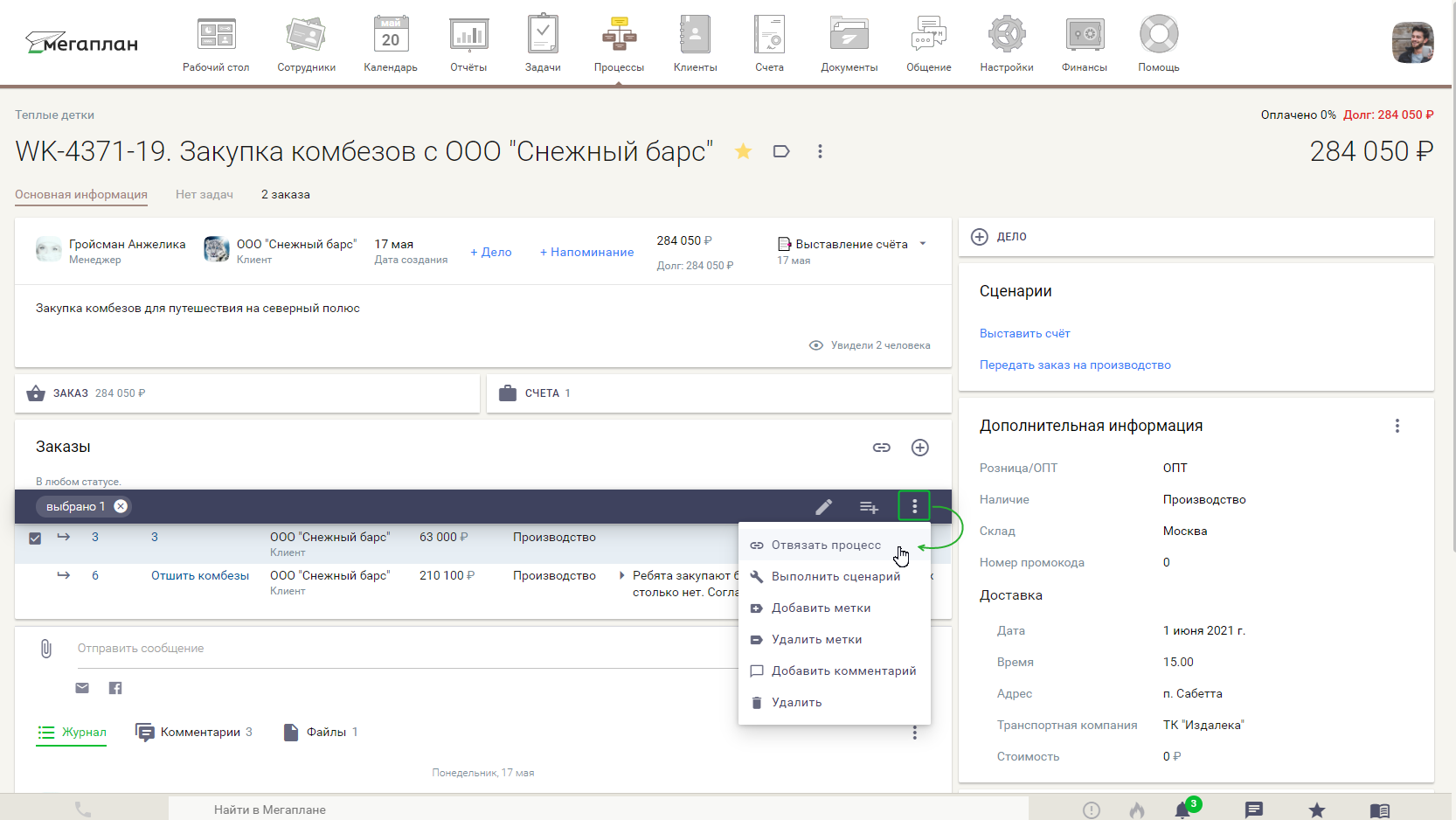Choose Удалить from the menu
The image size is (1456, 820).
835,702
